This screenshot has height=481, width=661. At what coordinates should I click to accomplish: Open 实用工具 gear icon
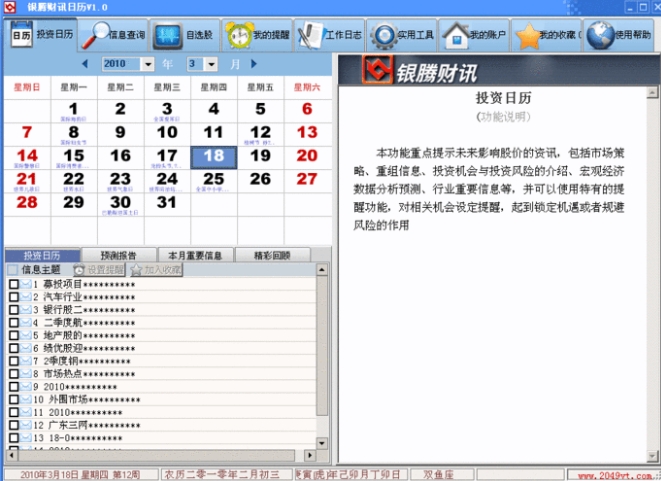[384, 35]
